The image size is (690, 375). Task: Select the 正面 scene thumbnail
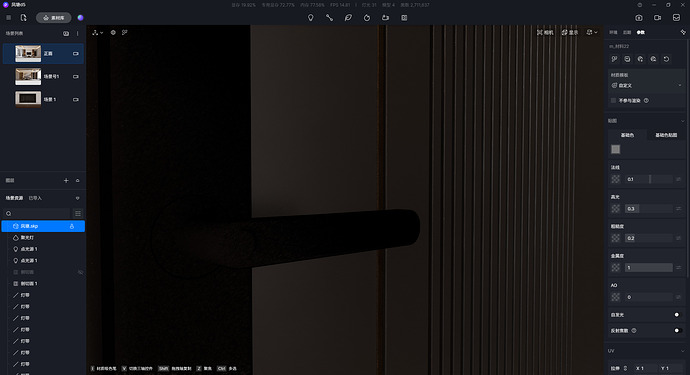[28, 53]
